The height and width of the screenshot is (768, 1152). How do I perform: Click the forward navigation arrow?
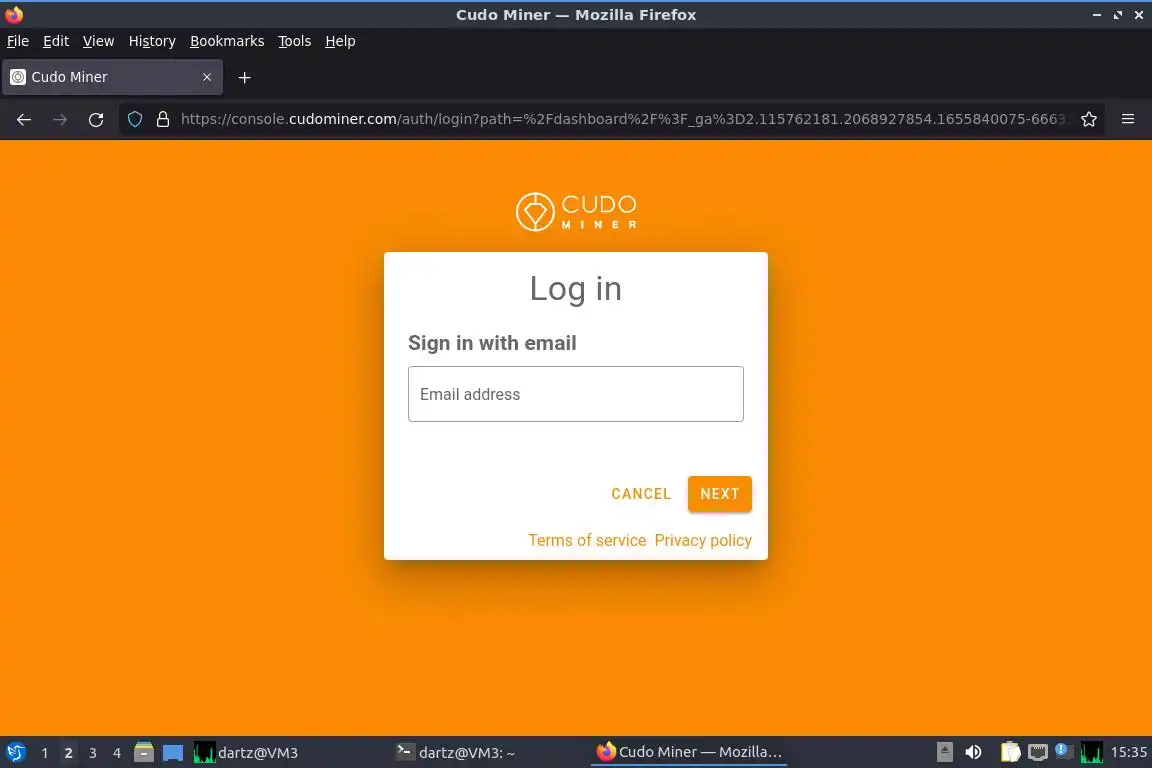pyautogui.click(x=60, y=120)
